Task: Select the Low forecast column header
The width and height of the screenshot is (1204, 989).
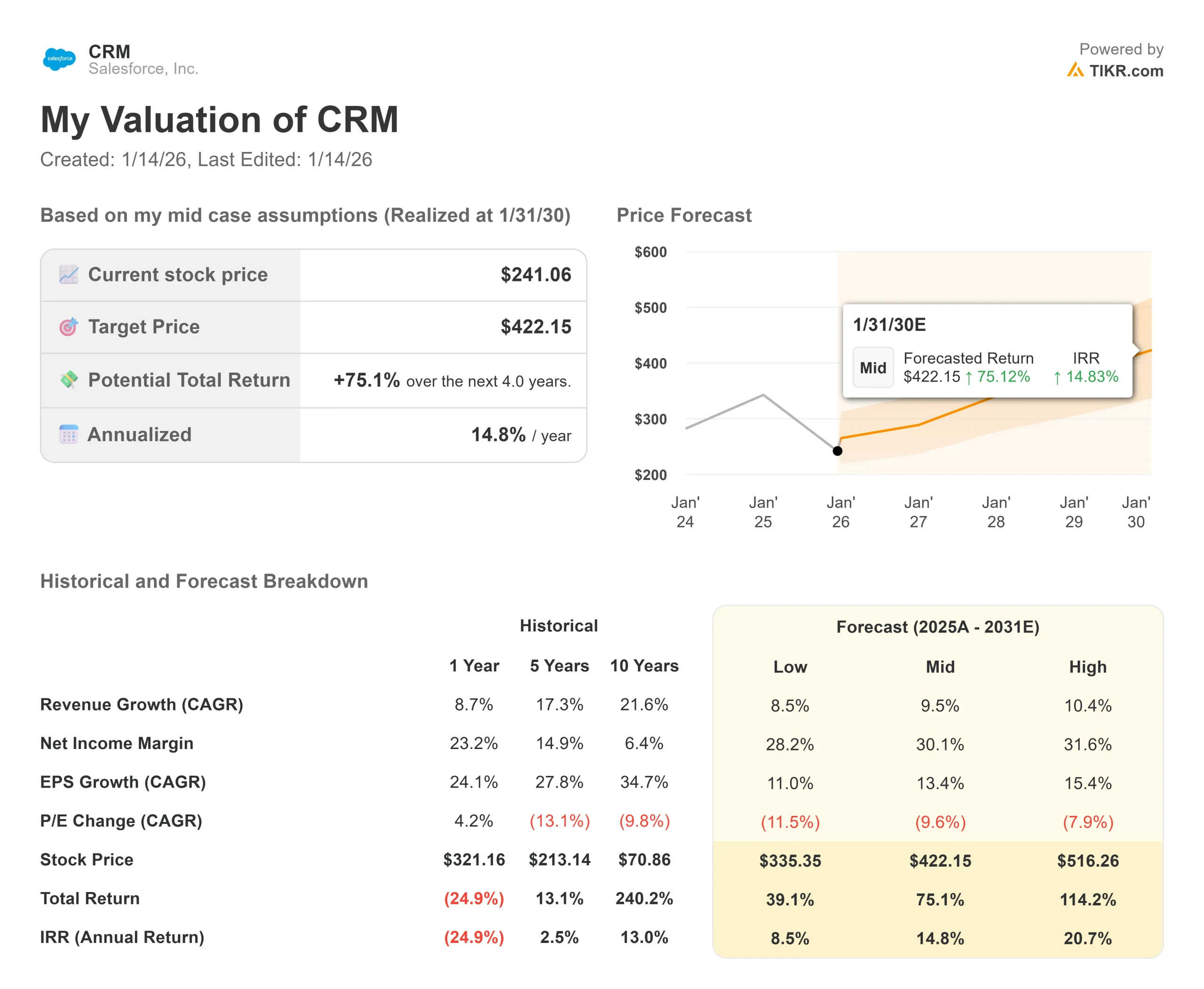Action: point(790,667)
